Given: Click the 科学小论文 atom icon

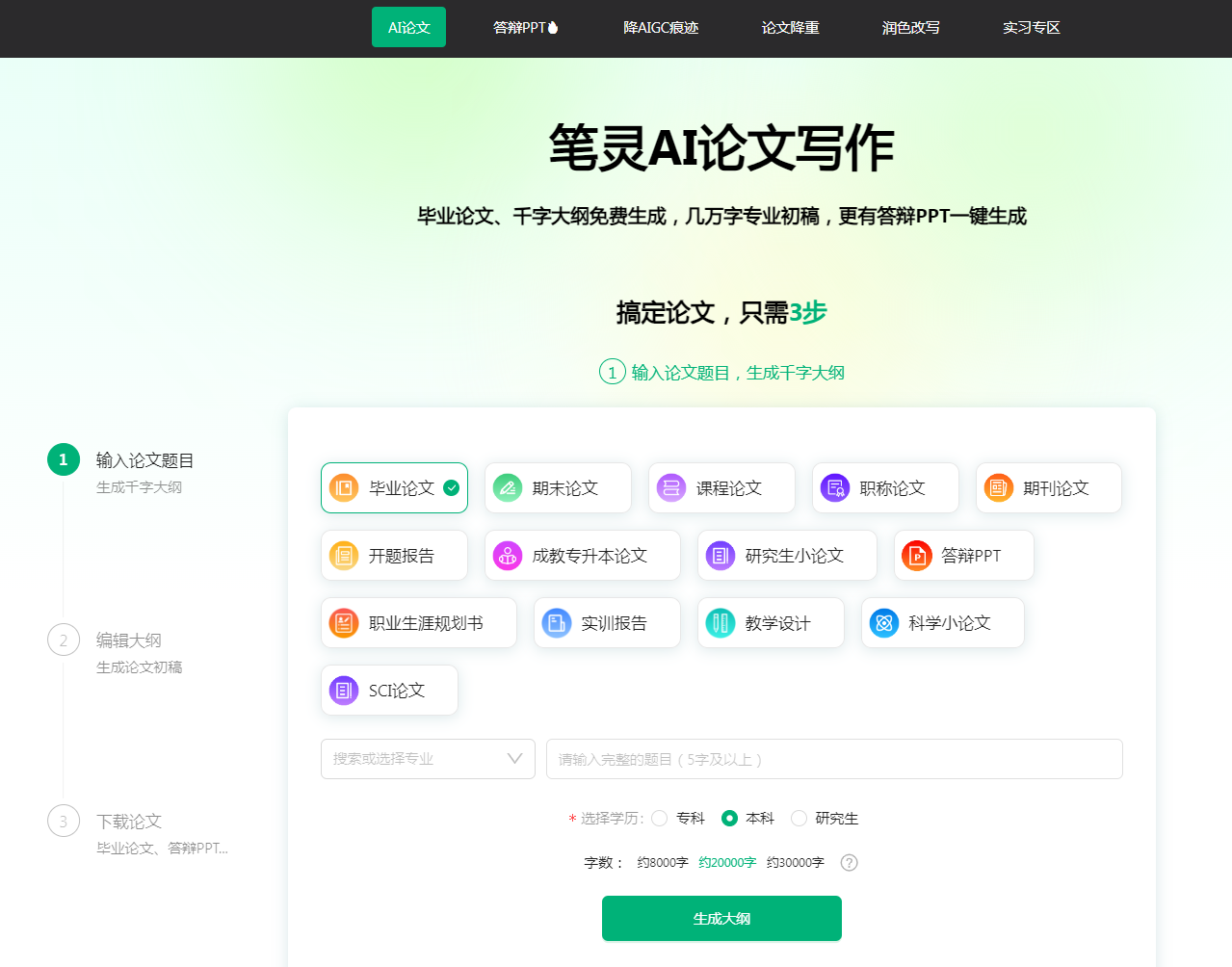Looking at the screenshot, I should coord(884,623).
